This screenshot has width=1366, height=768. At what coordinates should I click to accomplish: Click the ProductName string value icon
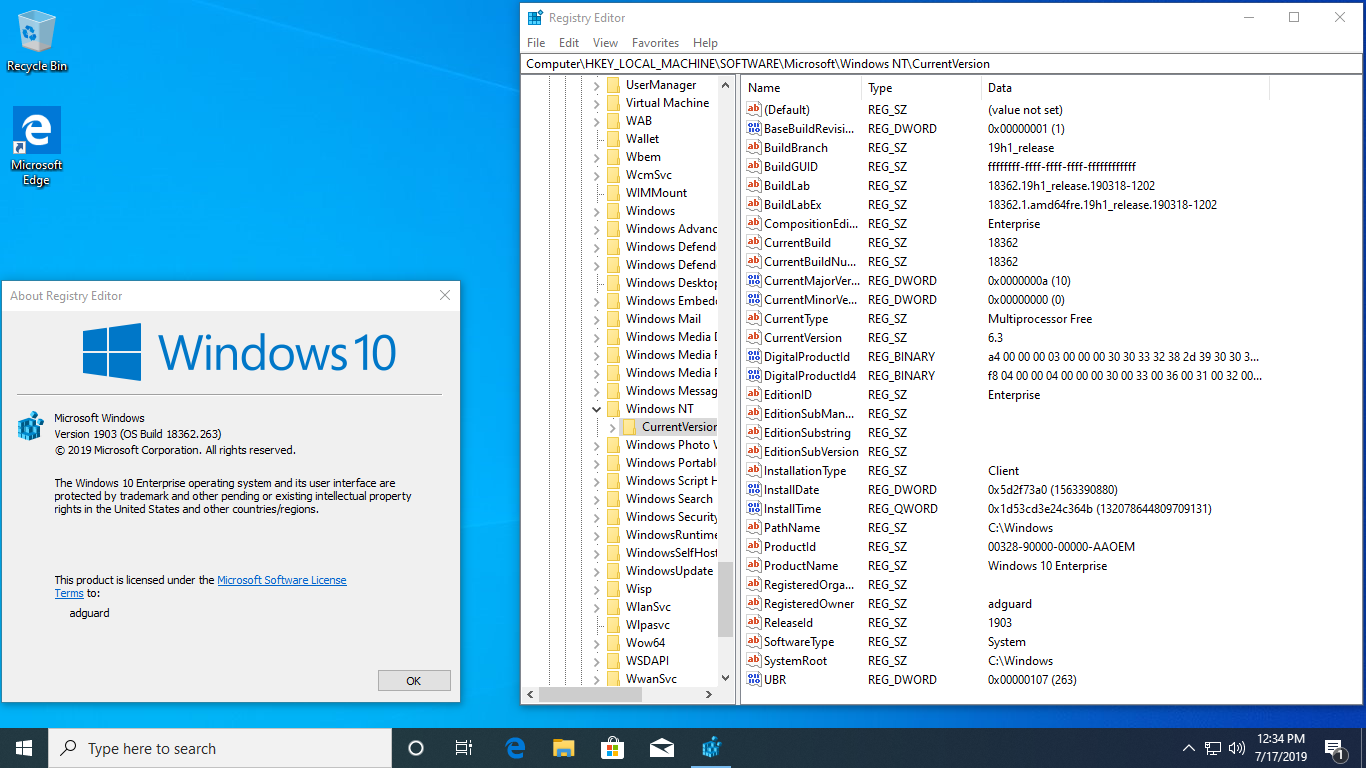pyautogui.click(x=754, y=566)
